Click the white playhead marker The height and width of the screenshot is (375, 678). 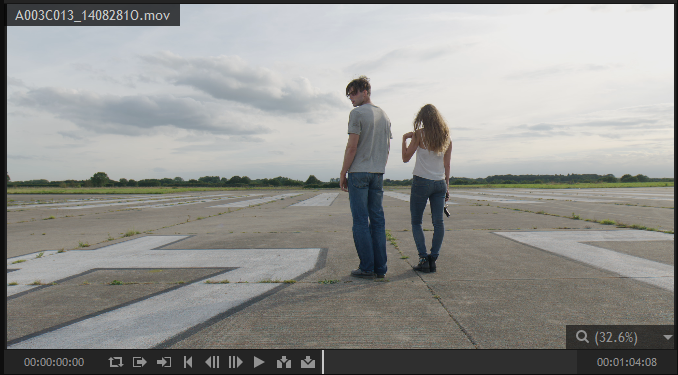pyautogui.click(x=323, y=362)
